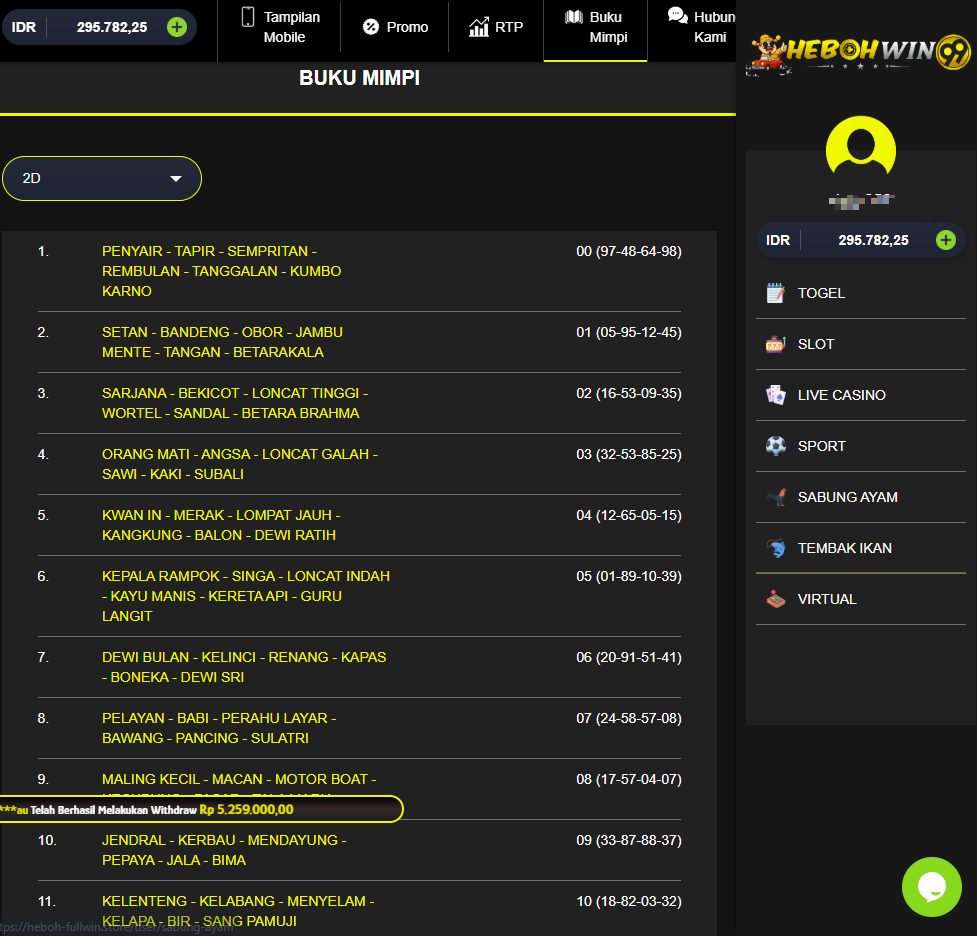The width and height of the screenshot is (977, 936).
Task: Click the TOGEL notepad icon
Action: [775, 293]
